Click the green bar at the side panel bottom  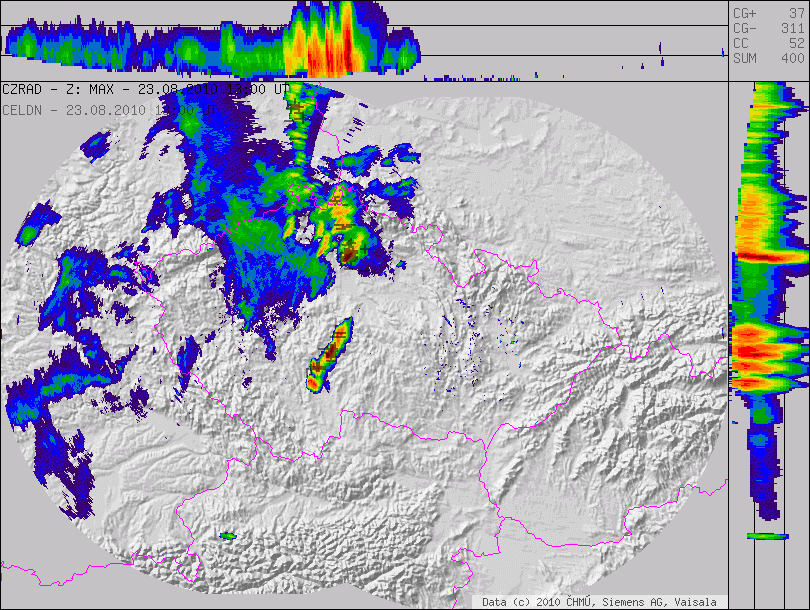pos(767,536)
